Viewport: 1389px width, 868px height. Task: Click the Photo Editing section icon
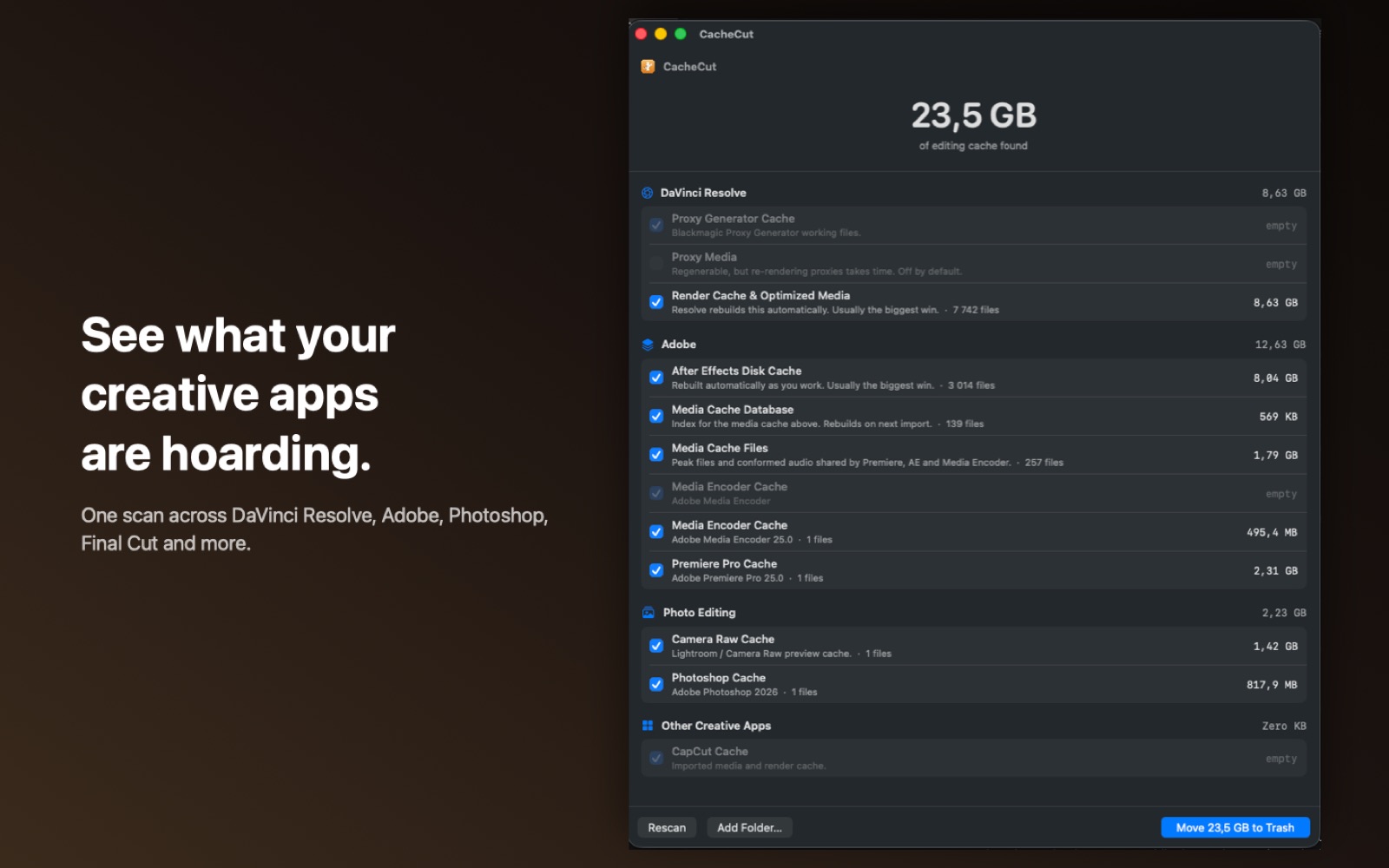(x=648, y=613)
